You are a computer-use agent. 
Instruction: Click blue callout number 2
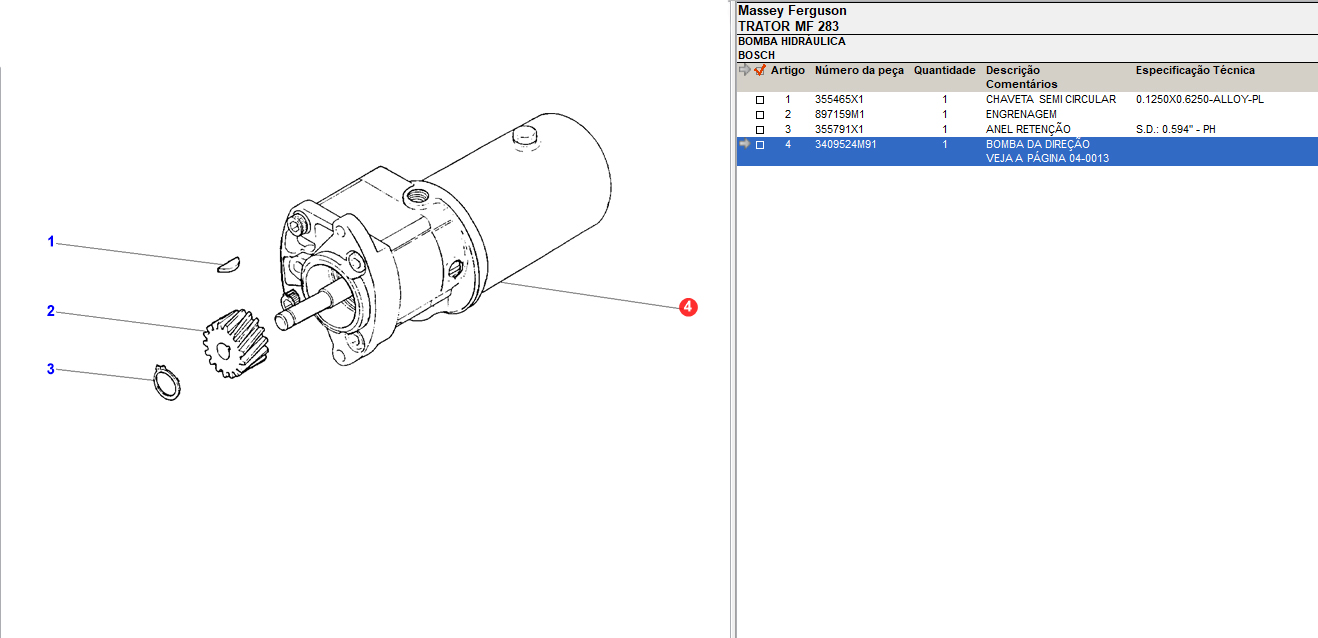coord(51,311)
